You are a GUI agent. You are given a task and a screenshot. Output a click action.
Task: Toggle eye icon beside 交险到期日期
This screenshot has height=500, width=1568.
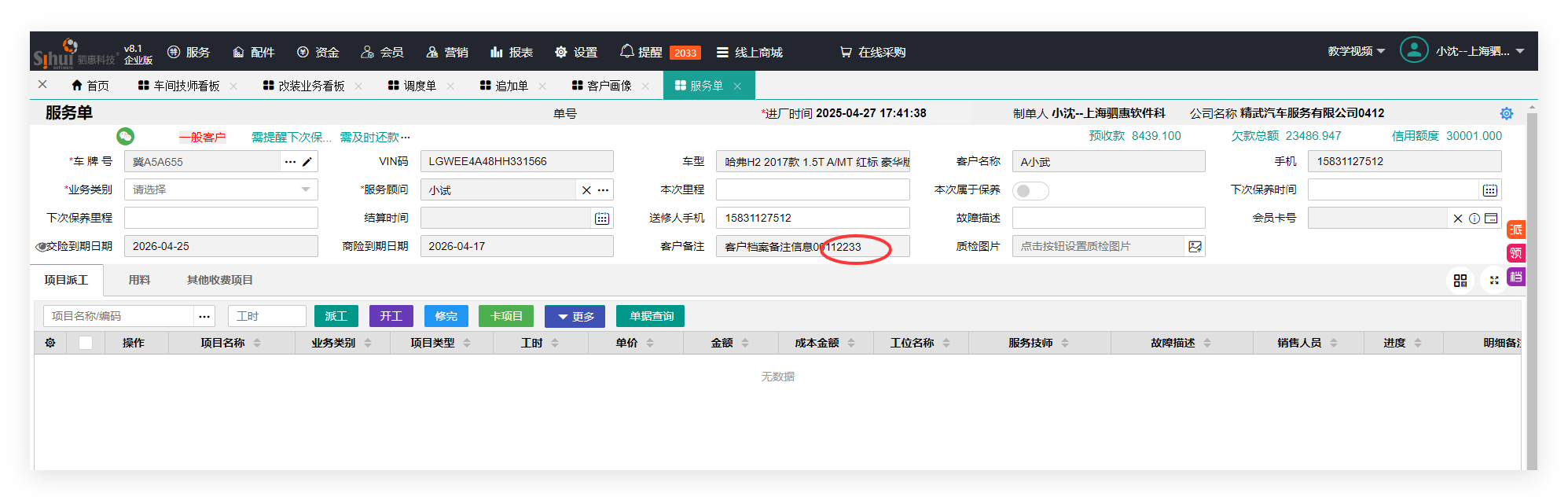pyautogui.click(x=41, y=247)
